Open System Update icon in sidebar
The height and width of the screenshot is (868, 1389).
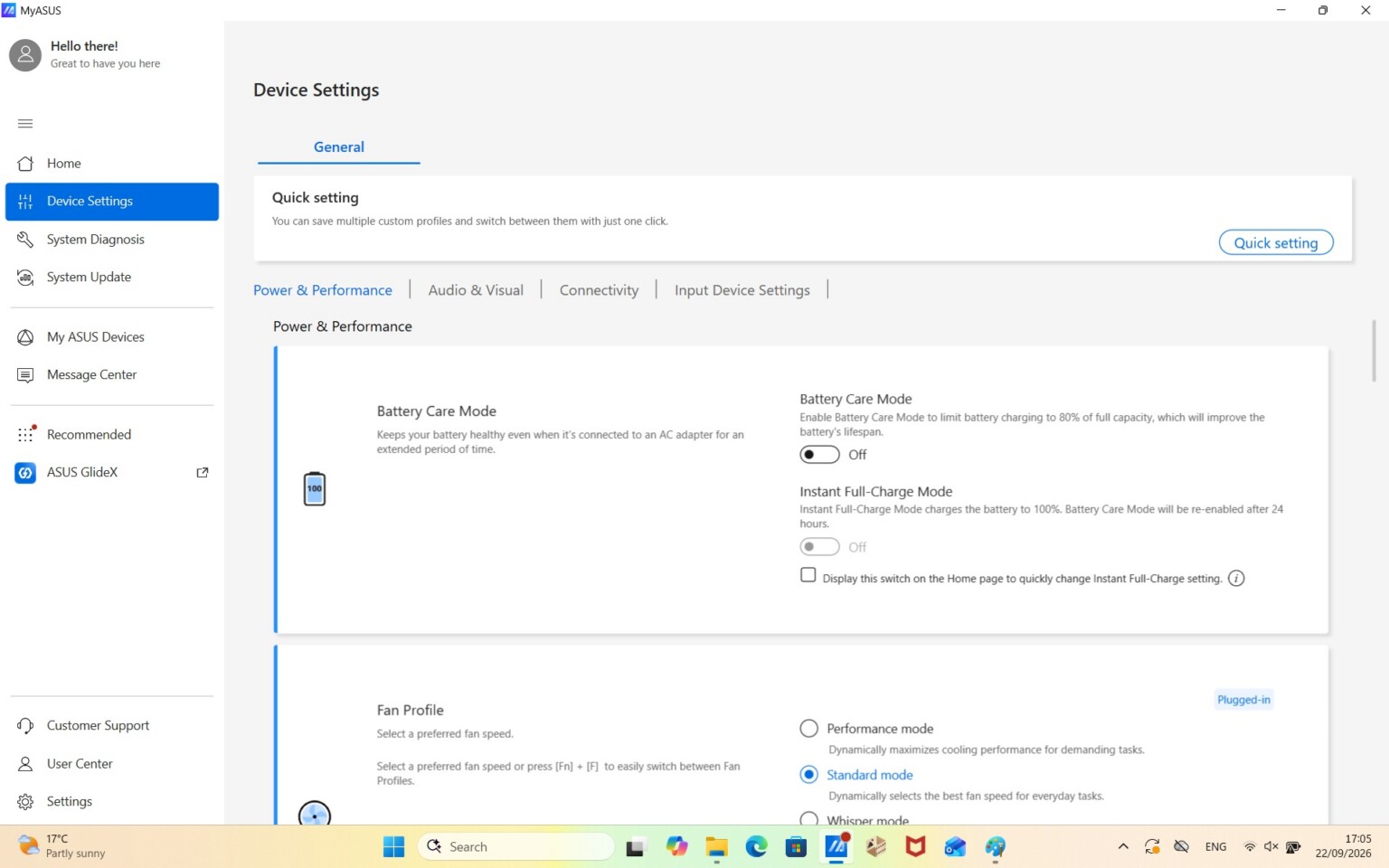coord(25,278)
